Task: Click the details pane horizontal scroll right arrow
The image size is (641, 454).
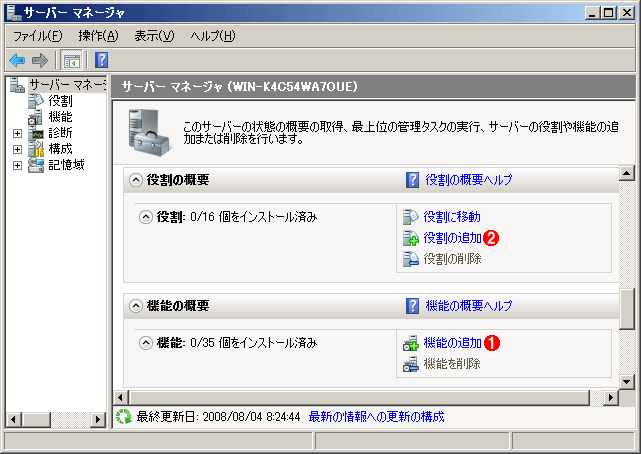Action: click(x=611, y=397)
